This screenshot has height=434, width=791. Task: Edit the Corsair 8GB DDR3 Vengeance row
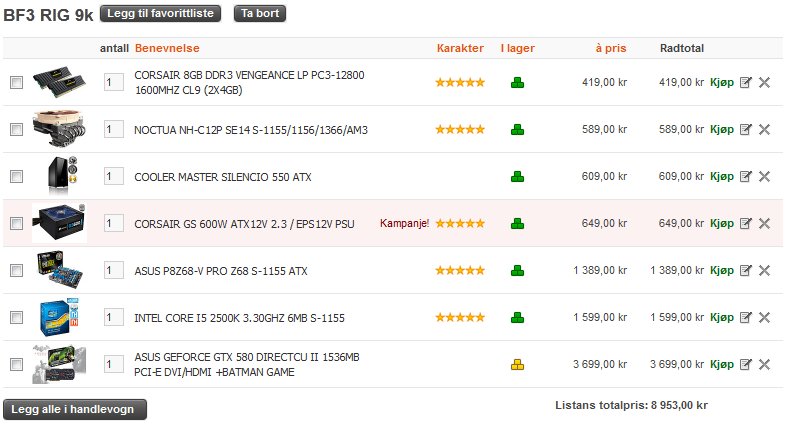point(746,82)
